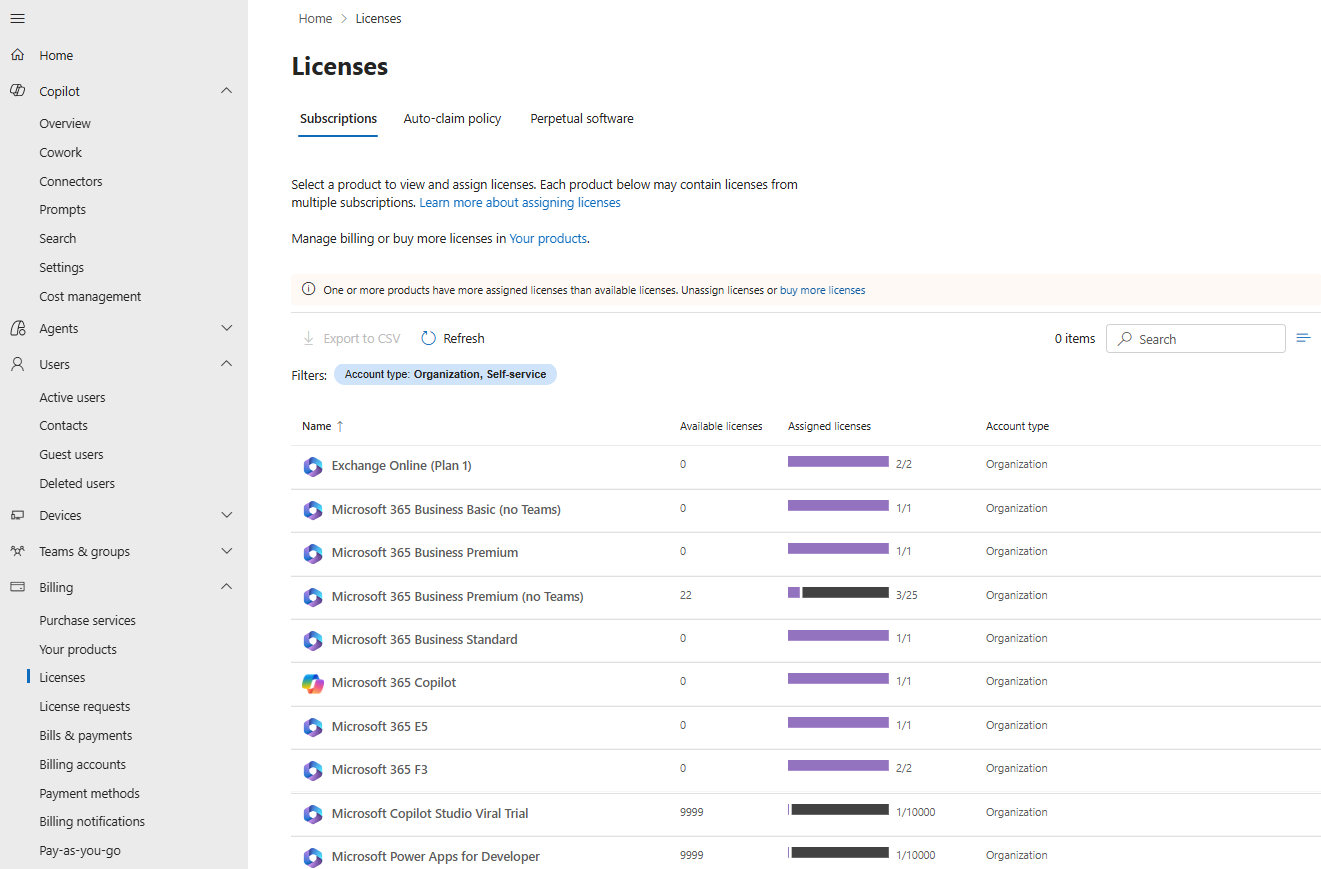This screenshot has height=869, width=1321.
Task: Click the Copilot icon in sidebar
Action: click(x=17, y=91)
